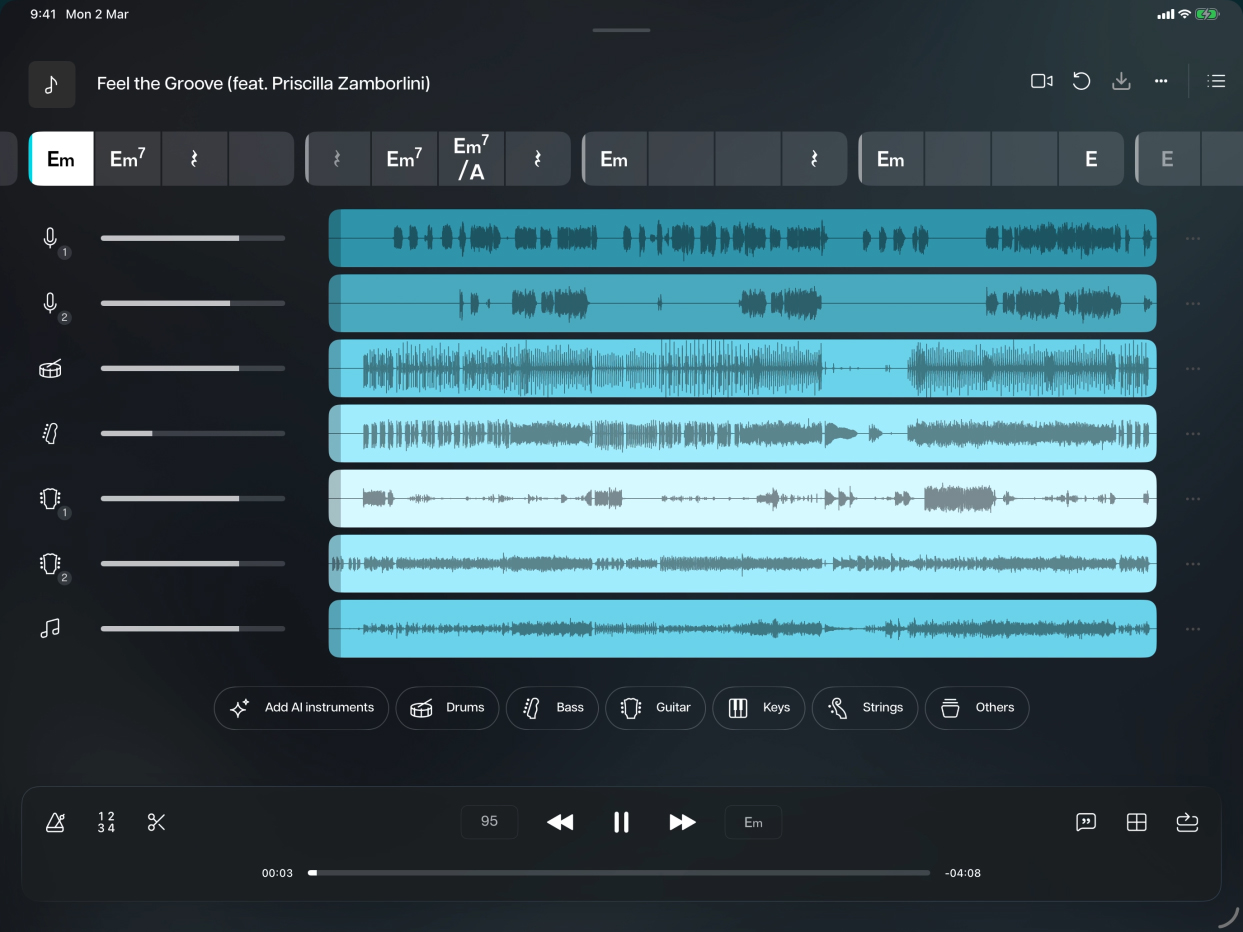The image size is (1243, 932).
Task: Open the lyrics panel icon
Action: [1086, 822]
